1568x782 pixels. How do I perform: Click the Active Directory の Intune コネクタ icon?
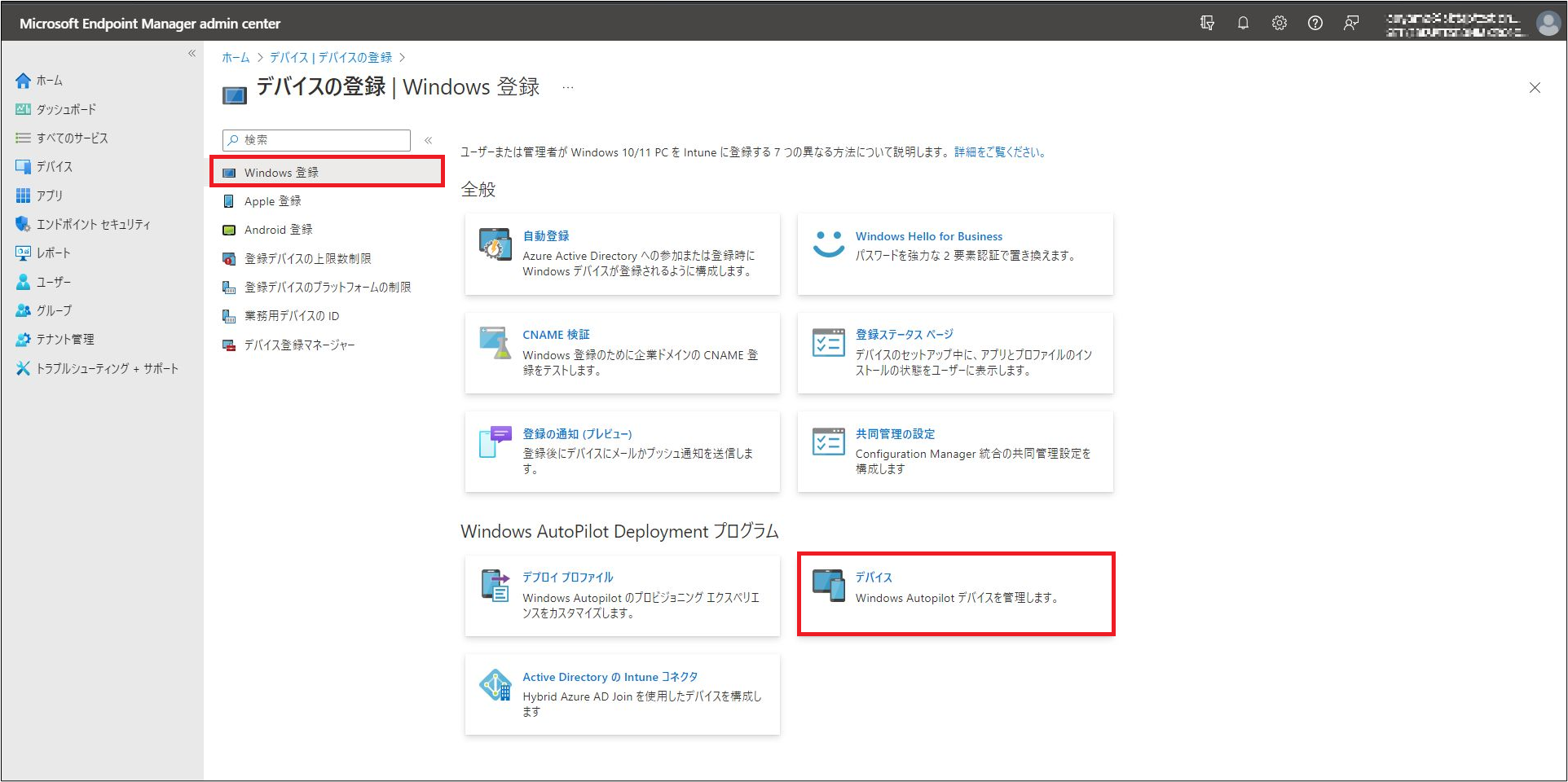(x=495, y=685)
